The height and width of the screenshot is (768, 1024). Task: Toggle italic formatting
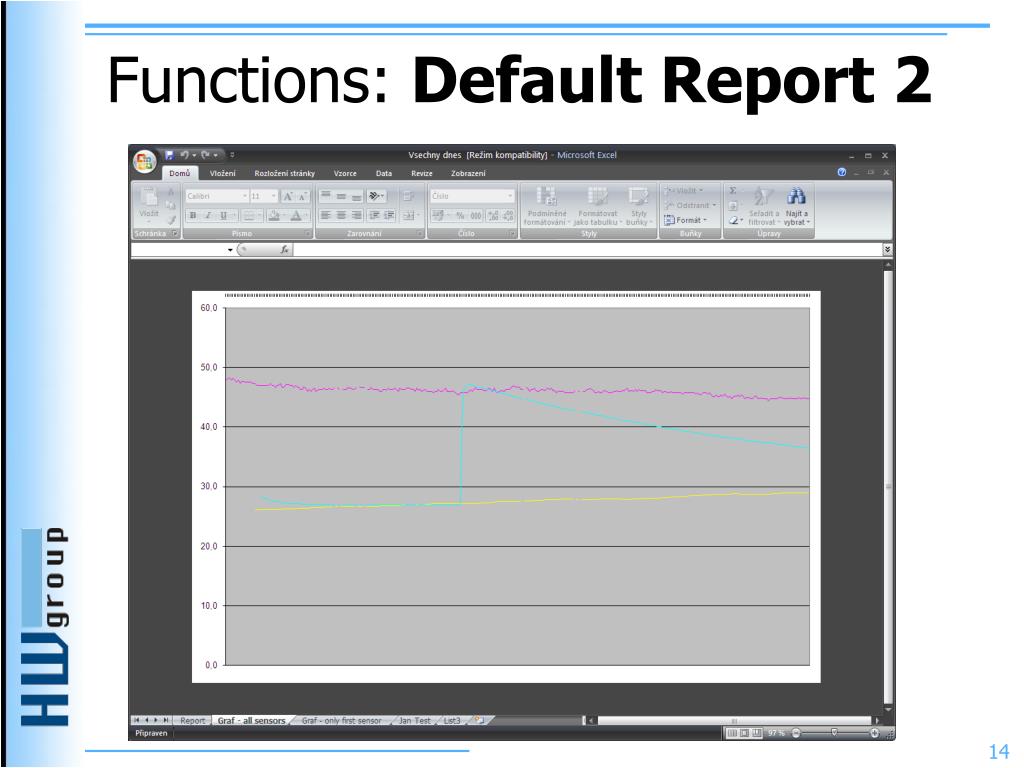click(208, 216)
